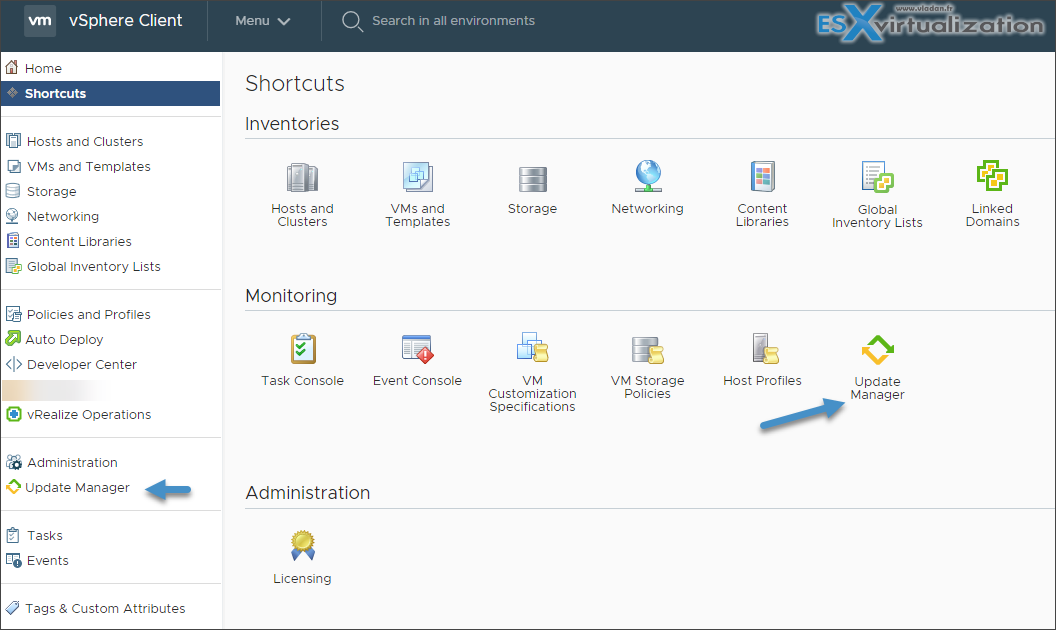1056x630 pixels.
Task: Open the Content Libraries shortcut icon
Action: 762,178
